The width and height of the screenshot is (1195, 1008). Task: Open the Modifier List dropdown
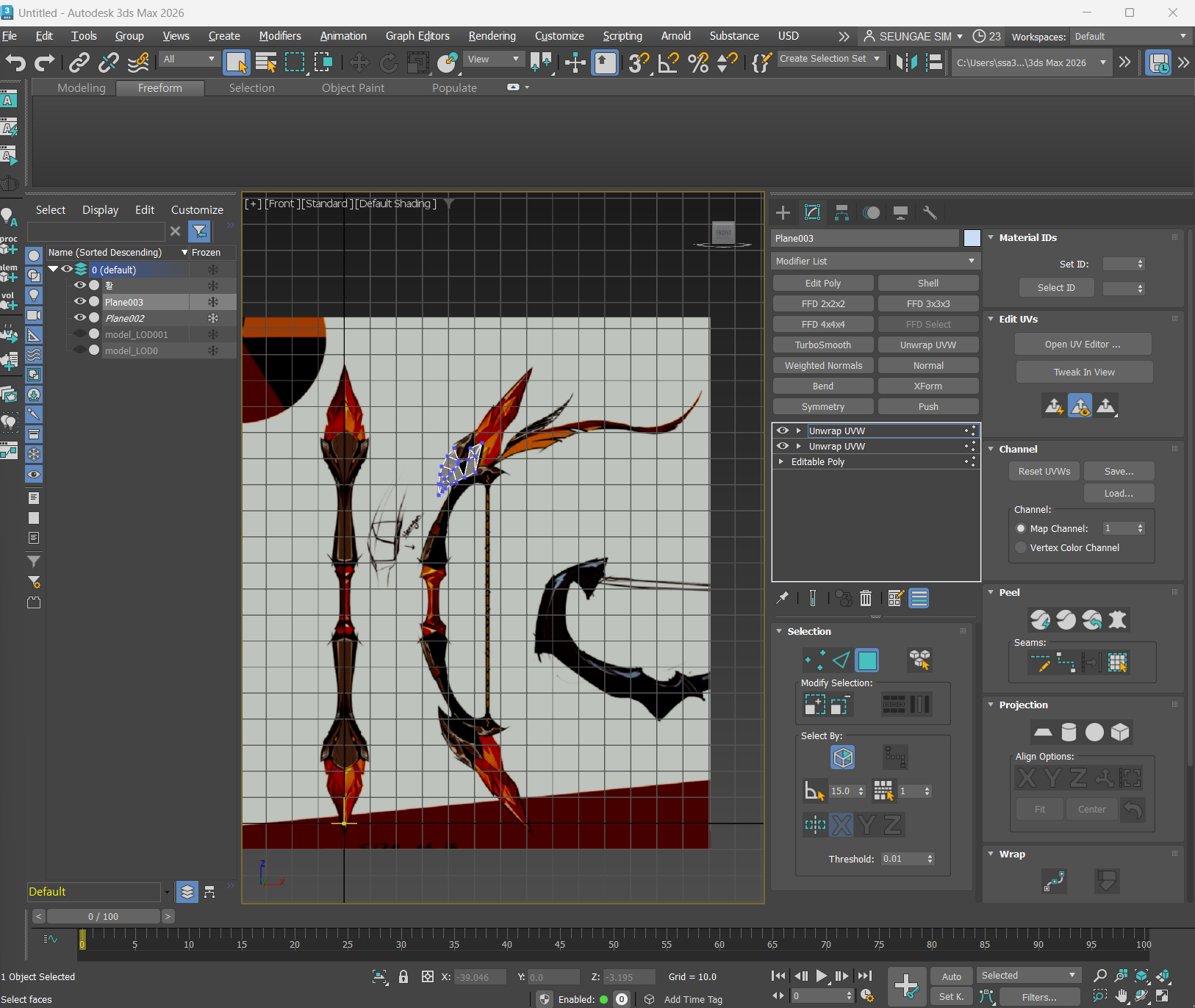click(876, 261)
